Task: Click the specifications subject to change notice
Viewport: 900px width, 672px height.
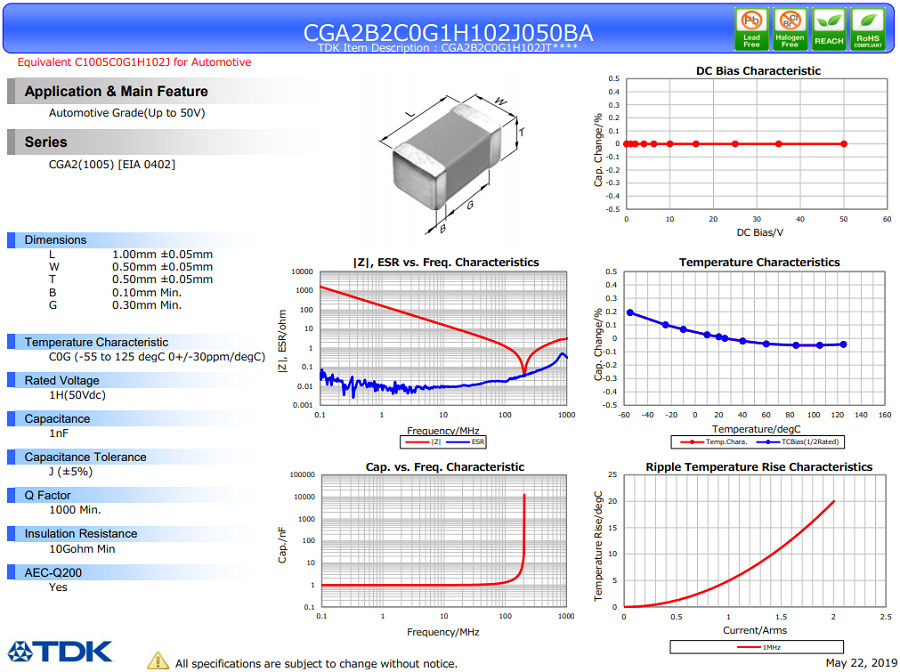Action: click(x=316, y=664)
